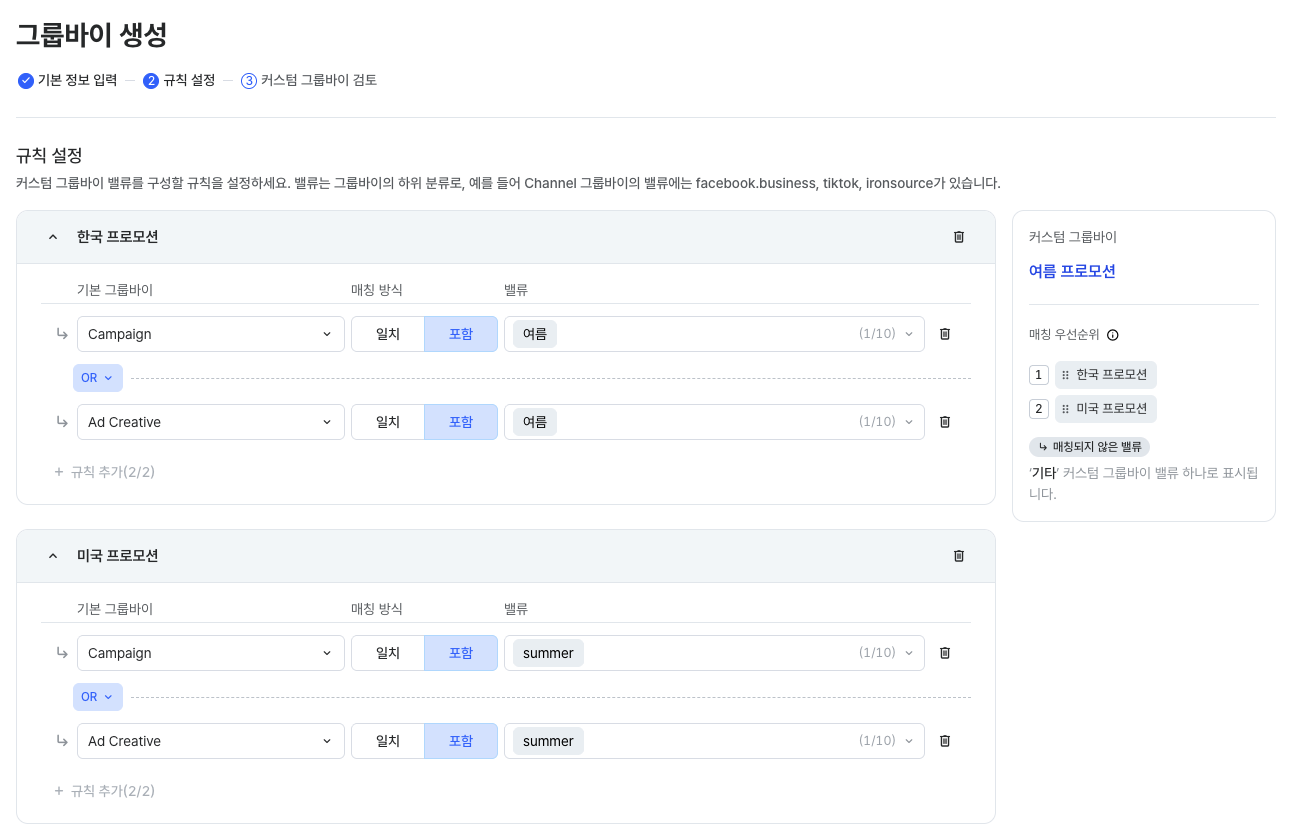
Task: Collapse the 한국 프로모션 section
Action: [x=53, y=237]
